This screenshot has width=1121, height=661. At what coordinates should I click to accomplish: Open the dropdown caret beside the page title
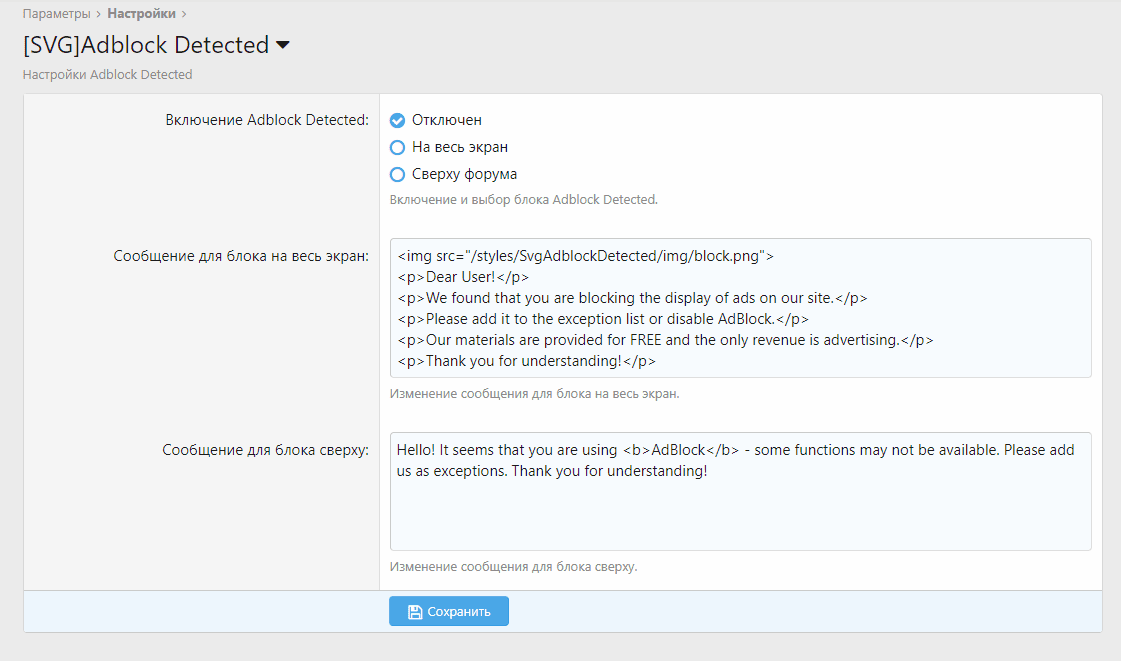(x=282, y=45)
